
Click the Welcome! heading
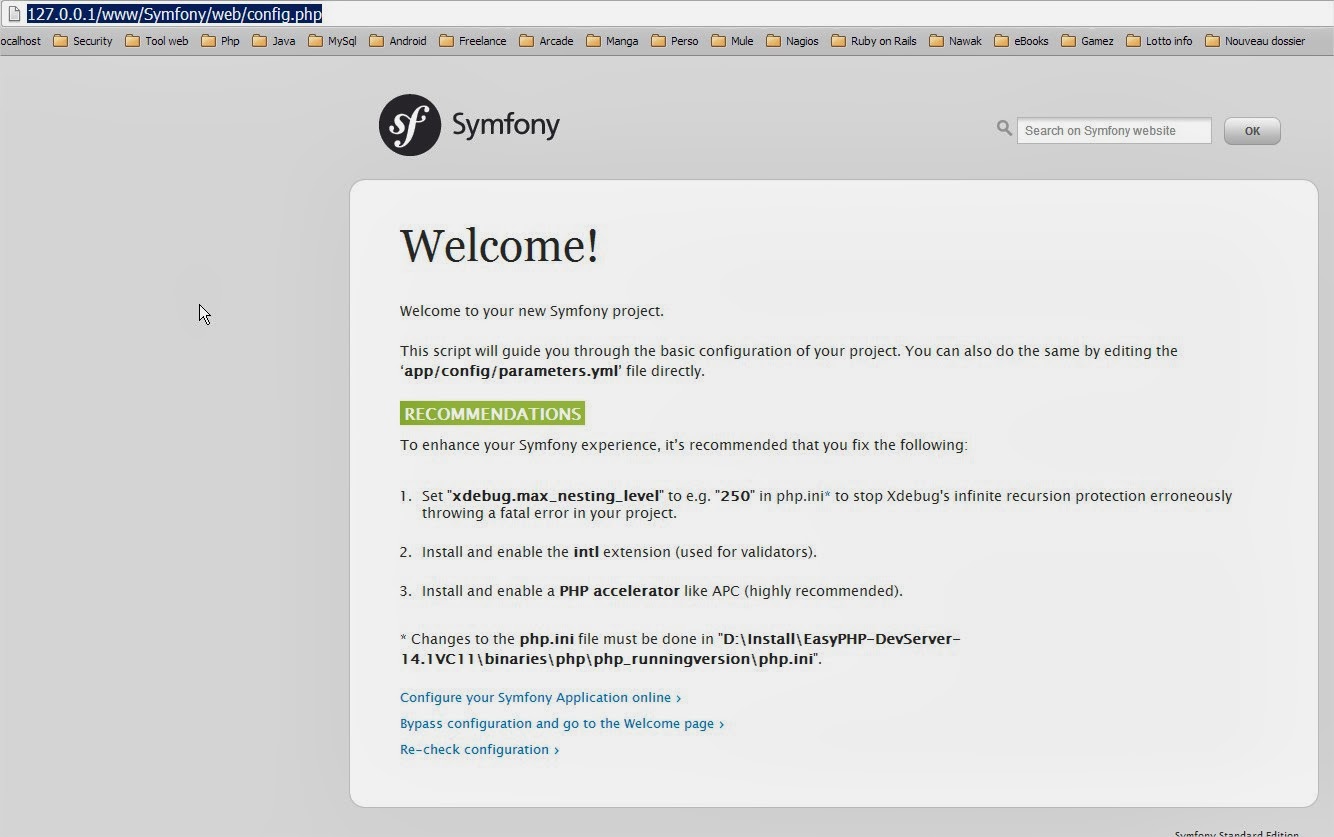(499, 245)
